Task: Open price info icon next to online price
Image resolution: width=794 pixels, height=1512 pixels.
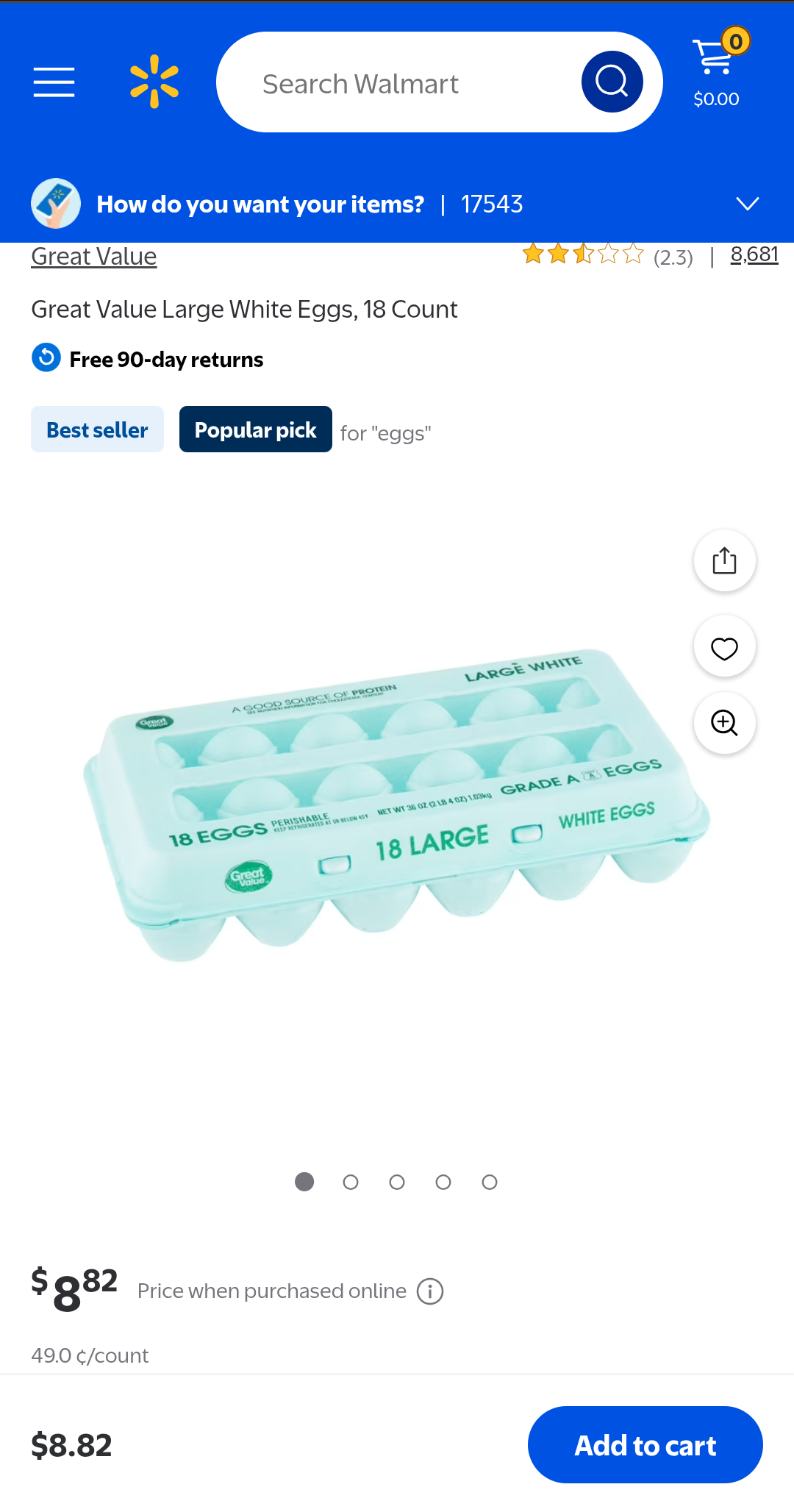Action: coord(430,1291)
